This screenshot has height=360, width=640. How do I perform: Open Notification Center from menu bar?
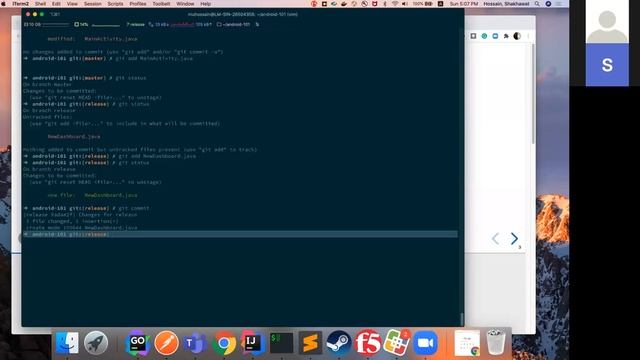point(559,4)
